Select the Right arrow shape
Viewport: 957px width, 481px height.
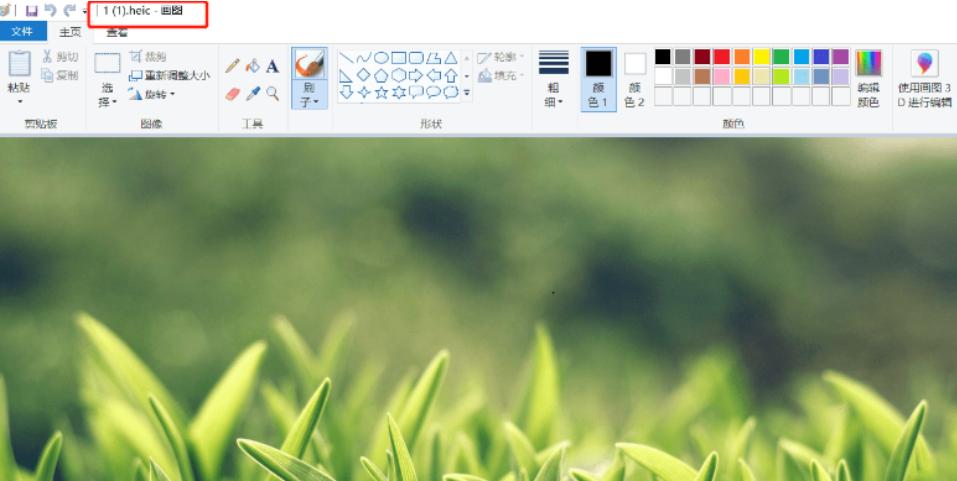pos(416,76)
